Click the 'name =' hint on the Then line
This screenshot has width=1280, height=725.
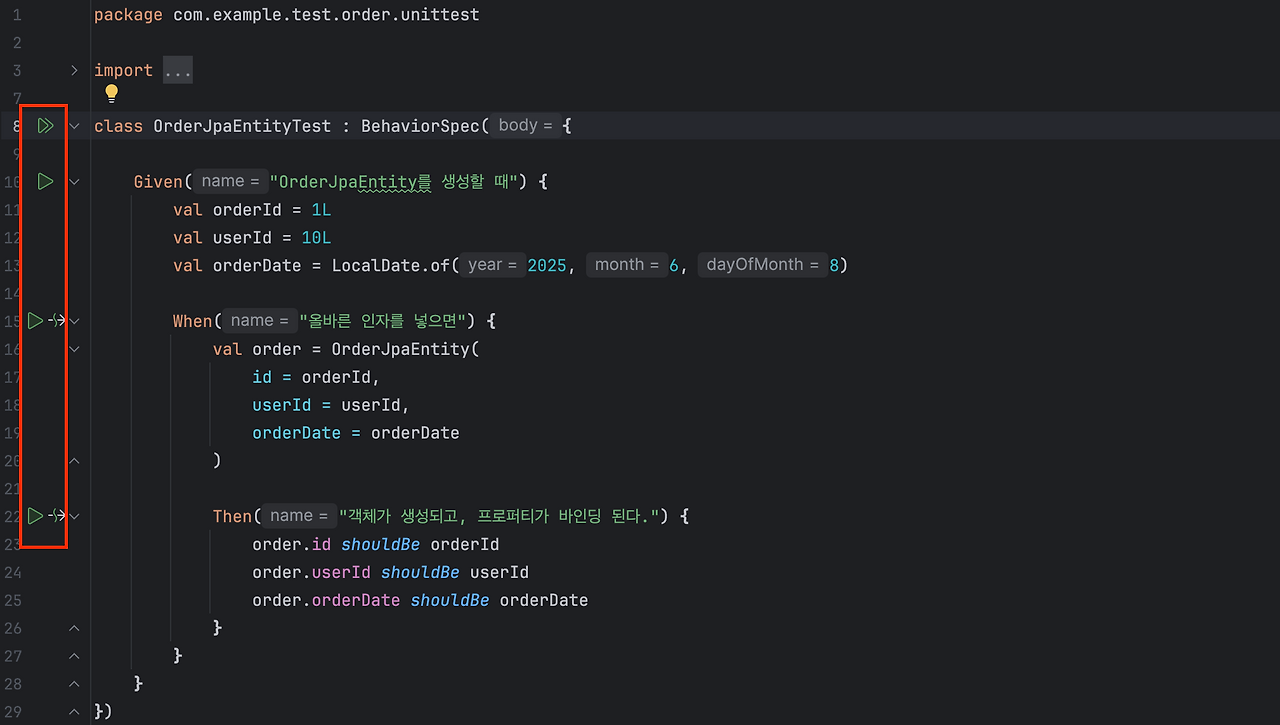(x=300, y=516)
